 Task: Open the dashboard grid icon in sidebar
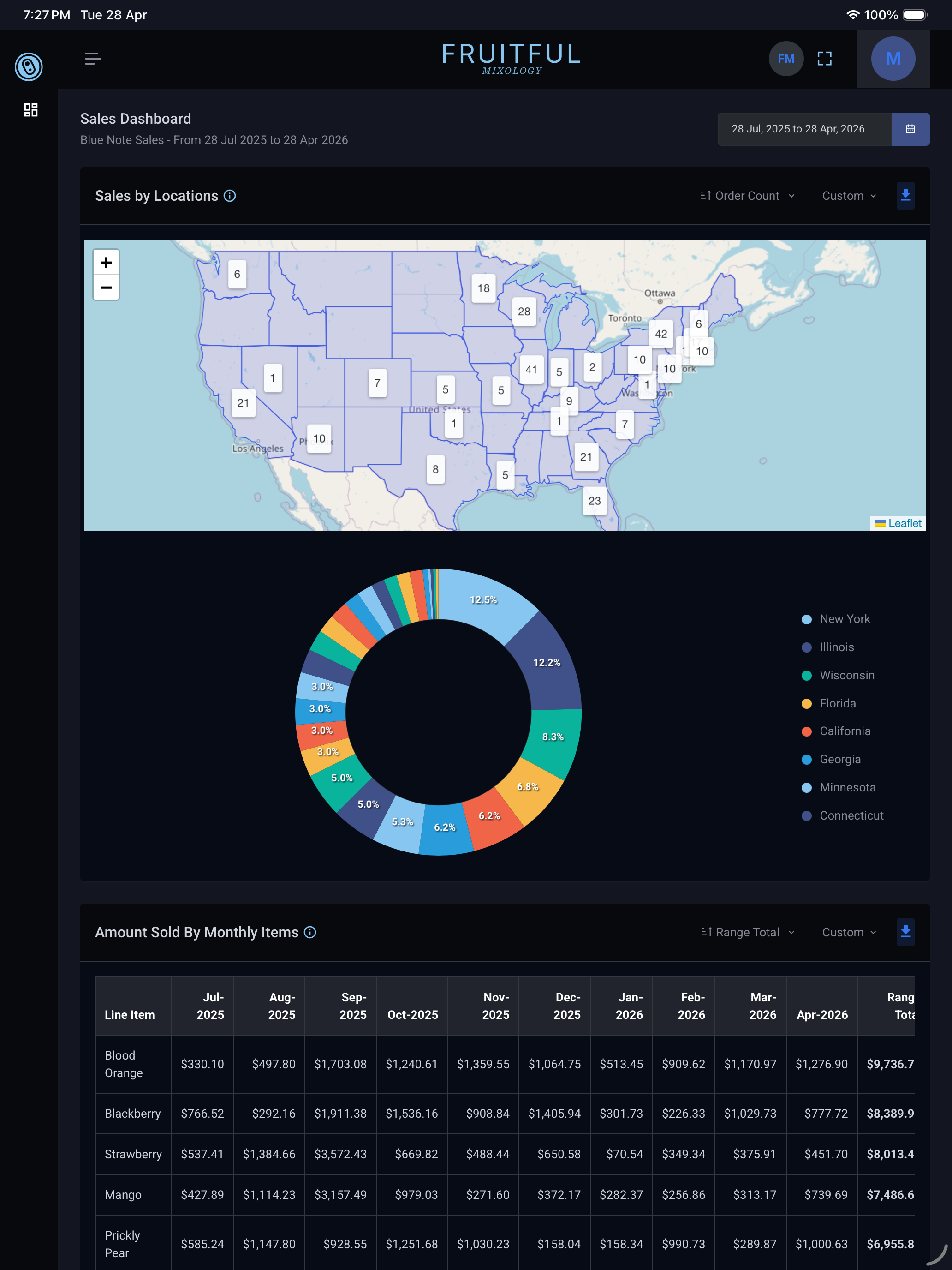pyautogui.click(x=31, y=110)
